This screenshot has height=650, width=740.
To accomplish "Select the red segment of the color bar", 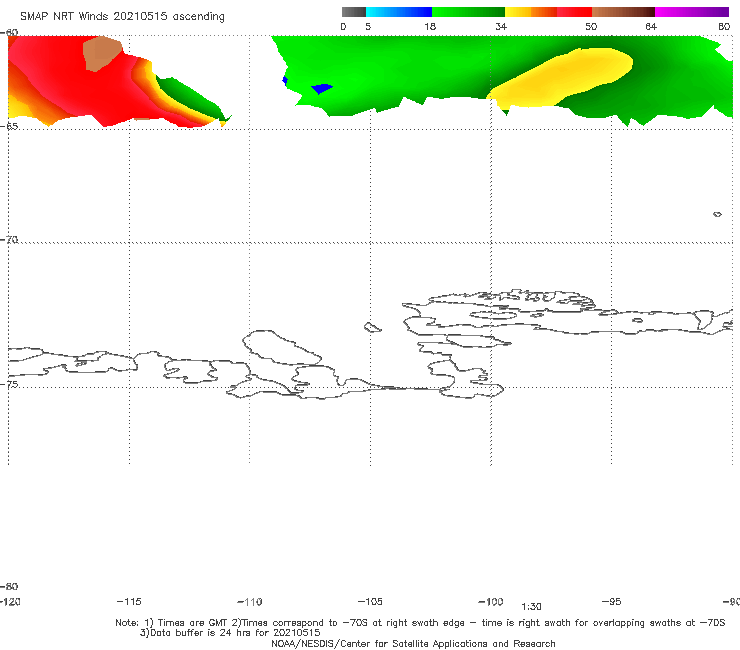I will [x=574, y=12].
